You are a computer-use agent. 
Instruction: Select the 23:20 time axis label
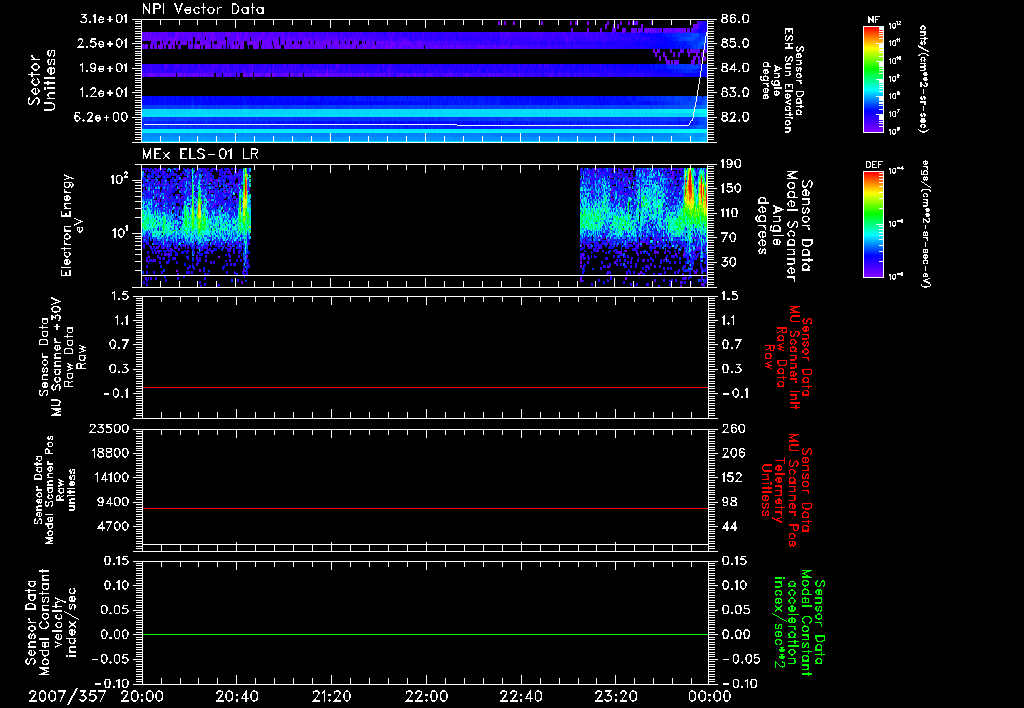pos(614,695)
